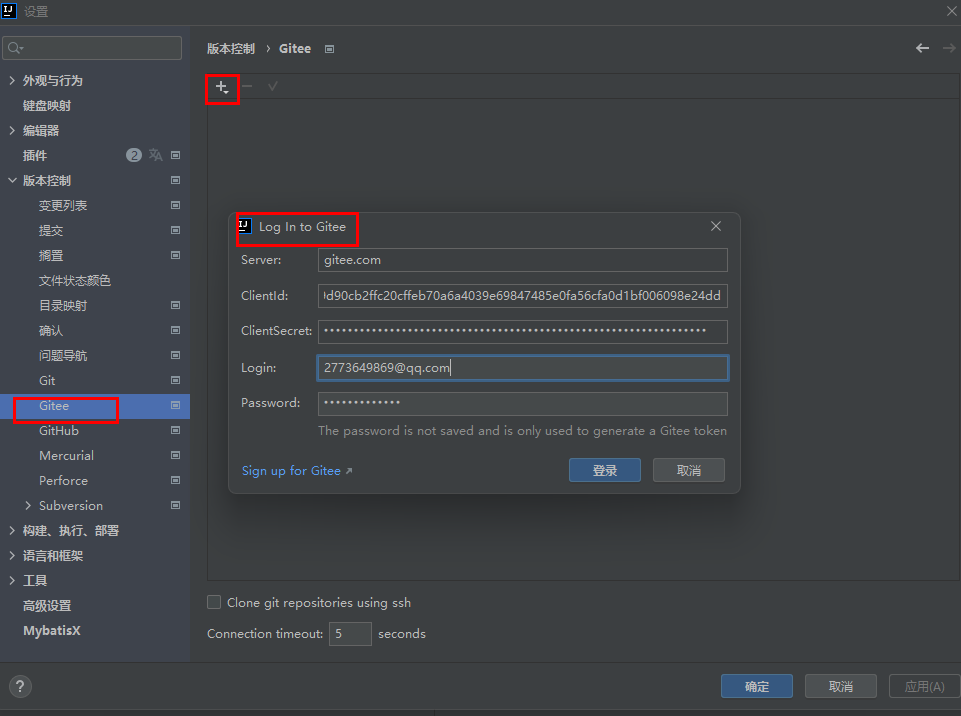Click the project icon on Git row

(175, 381)
